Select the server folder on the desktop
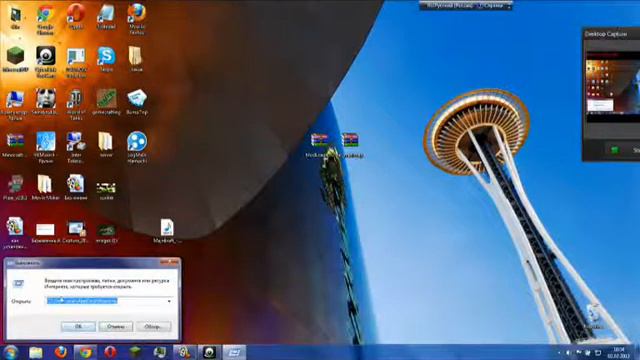Image resolution: width=640 pixels, height=360 pixels. pos(106,145)
